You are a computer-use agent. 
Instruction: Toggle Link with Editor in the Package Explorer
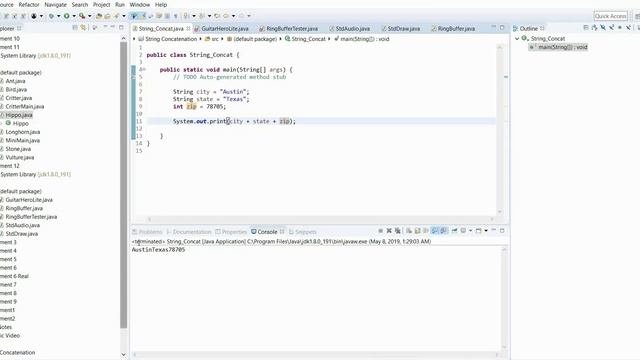83,28
